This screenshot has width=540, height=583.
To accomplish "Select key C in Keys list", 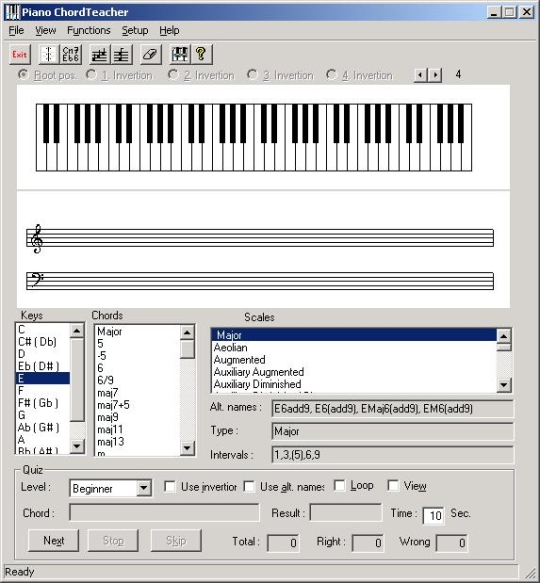I will pos(42,329).
